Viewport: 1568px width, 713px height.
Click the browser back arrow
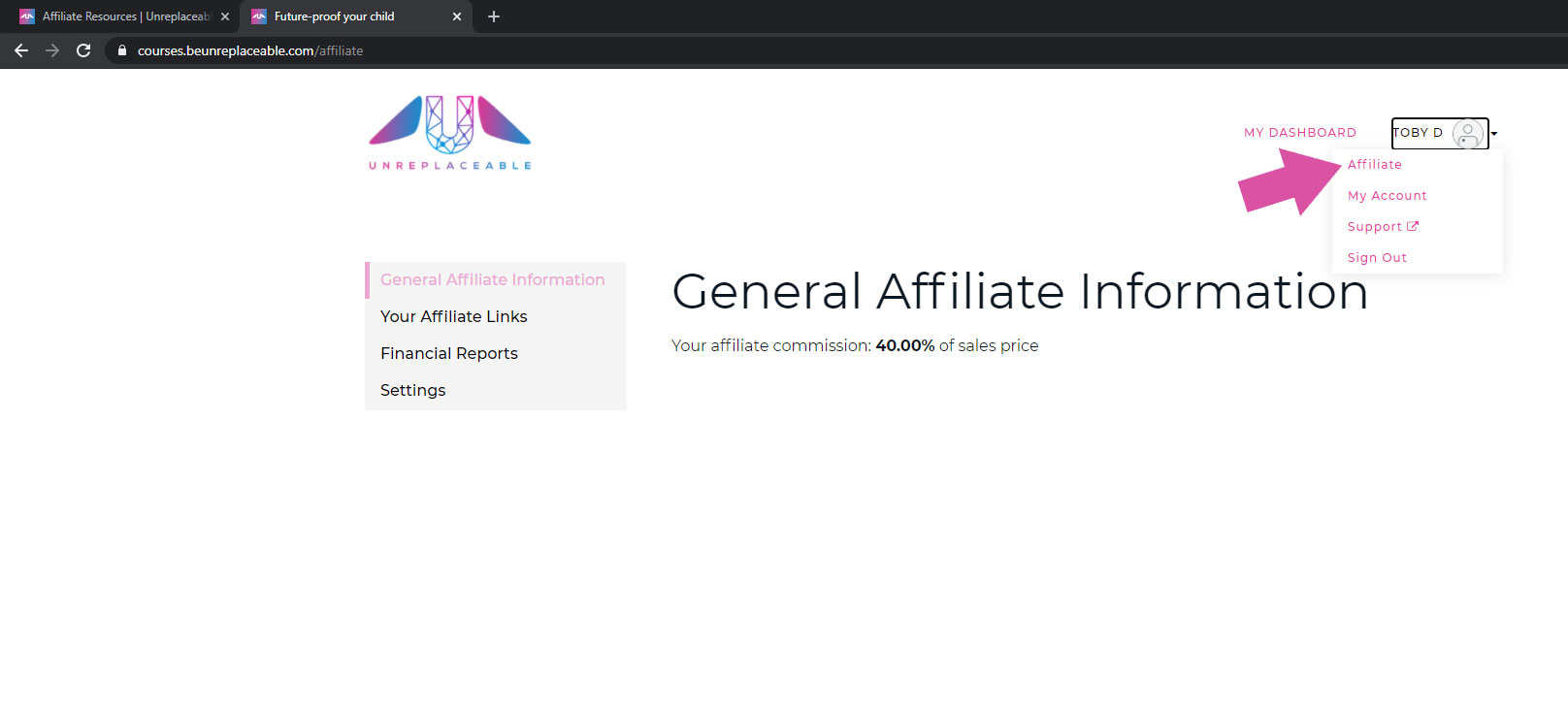21,50
